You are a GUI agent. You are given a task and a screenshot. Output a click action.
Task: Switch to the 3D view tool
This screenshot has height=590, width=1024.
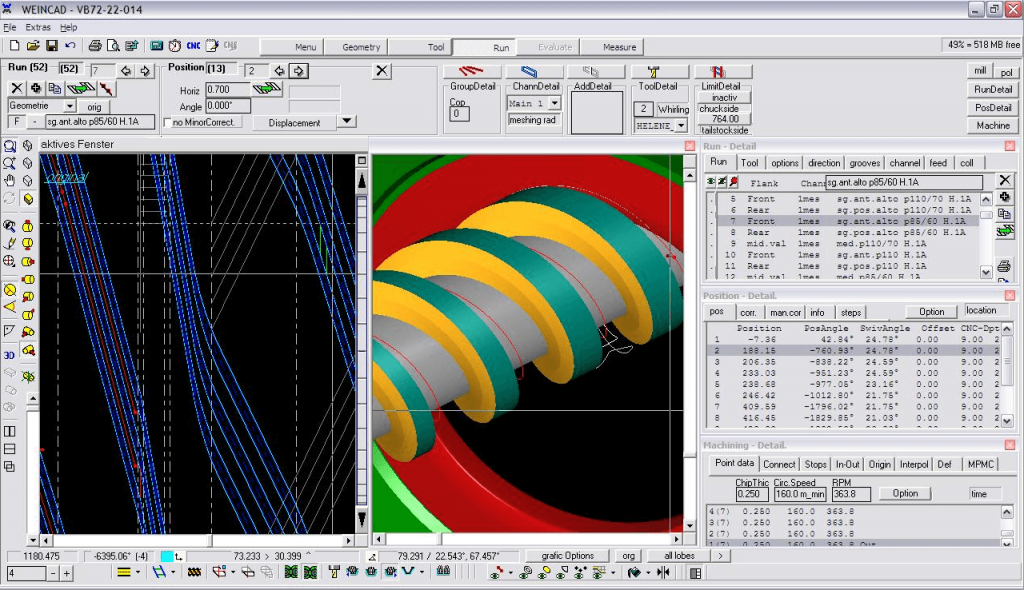9,355
